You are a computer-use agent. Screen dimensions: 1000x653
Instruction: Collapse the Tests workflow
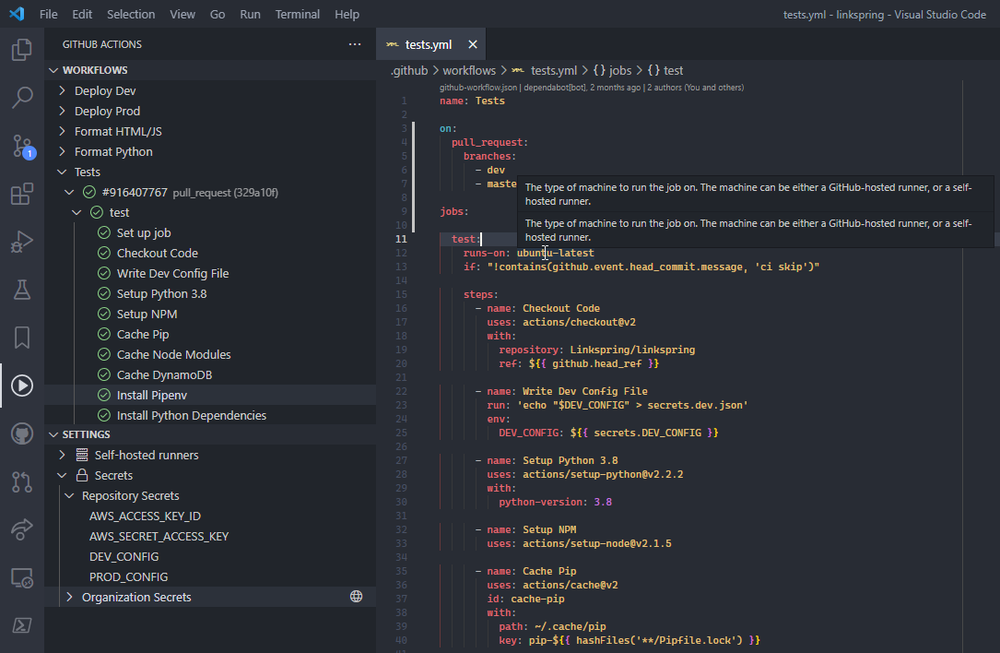pyautogui.click(x=62, y=172)
